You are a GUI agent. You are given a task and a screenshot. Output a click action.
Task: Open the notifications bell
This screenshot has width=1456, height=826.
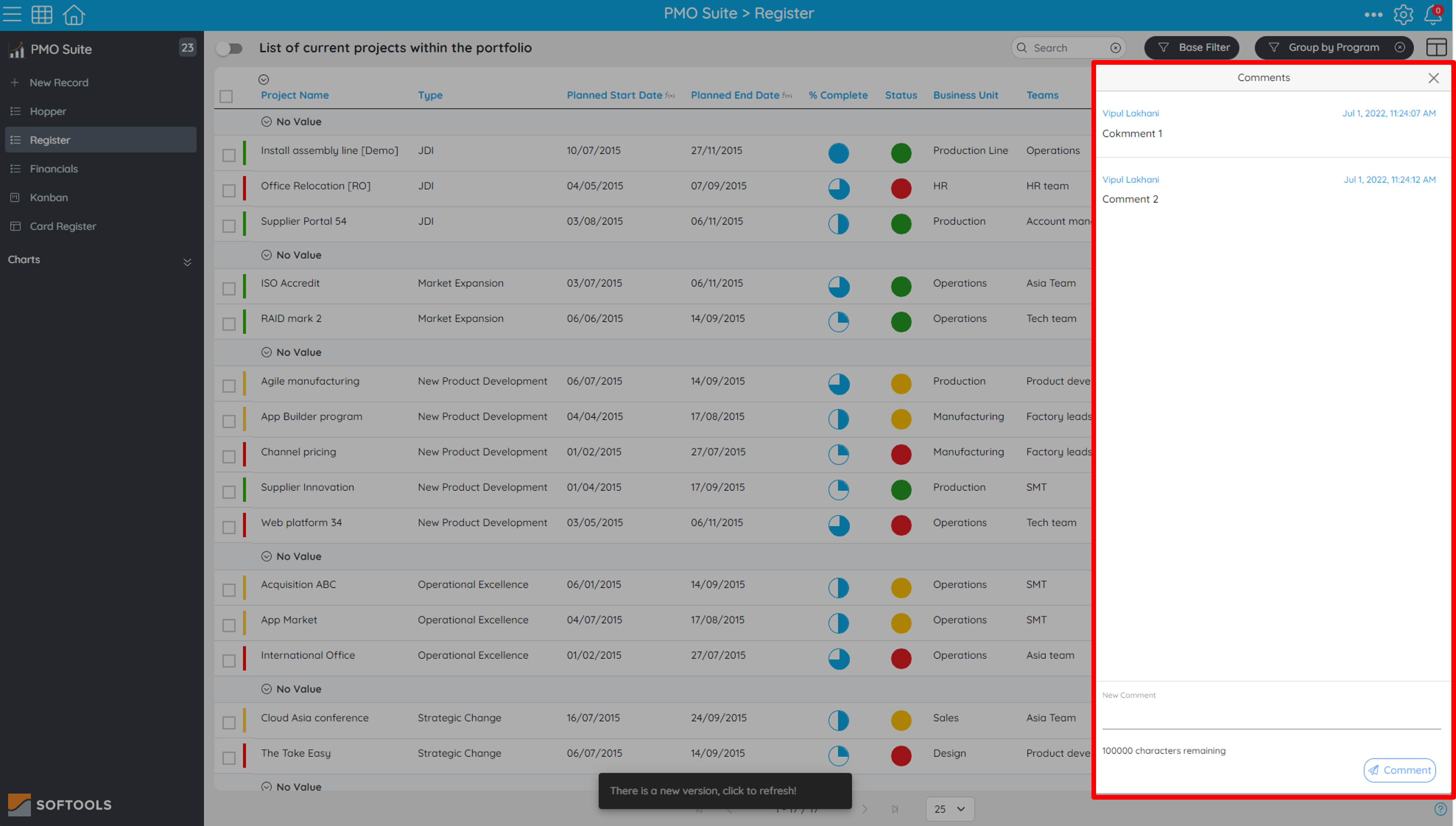pos(1433,15)
